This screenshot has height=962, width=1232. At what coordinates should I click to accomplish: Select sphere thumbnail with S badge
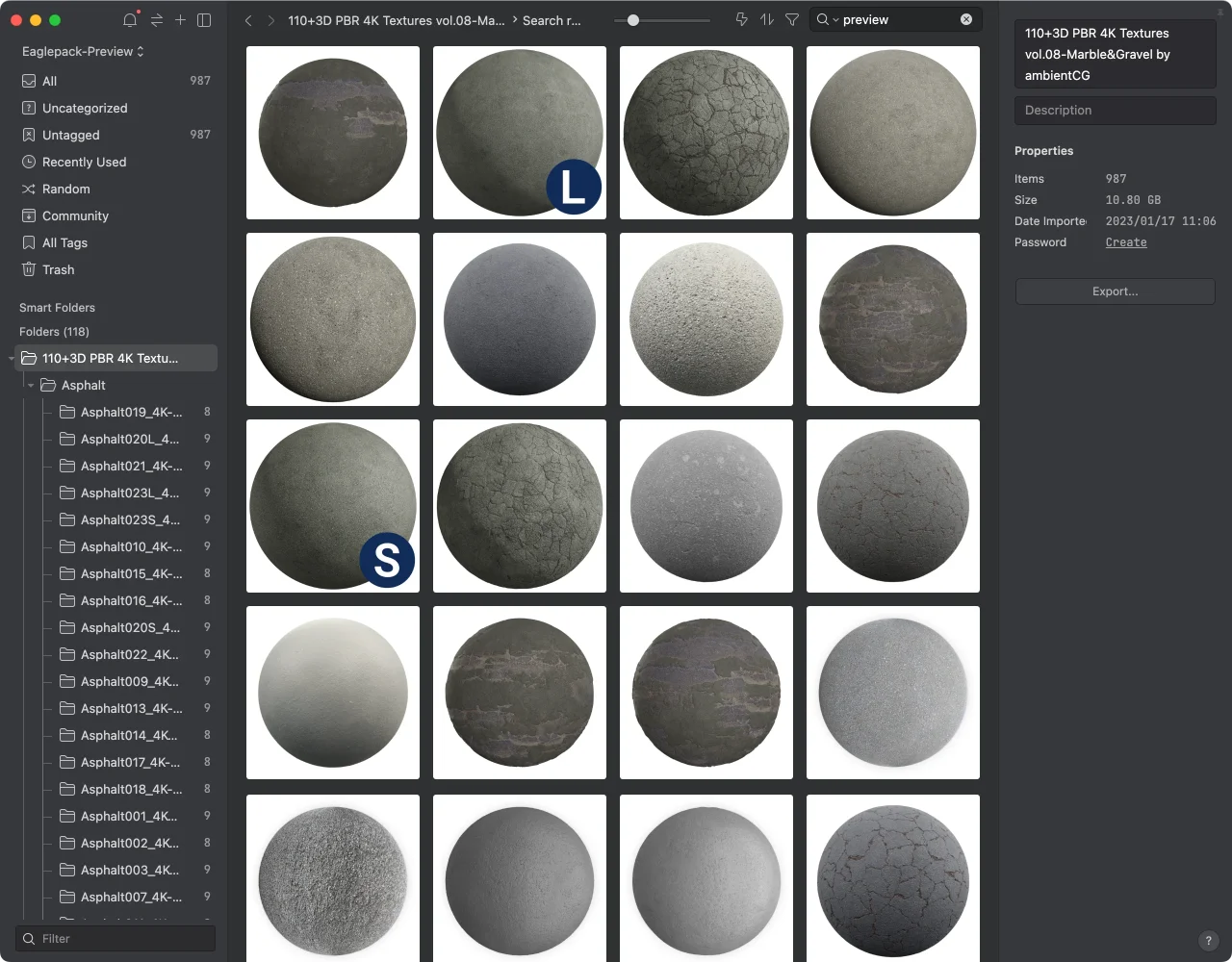click(333, 506)
